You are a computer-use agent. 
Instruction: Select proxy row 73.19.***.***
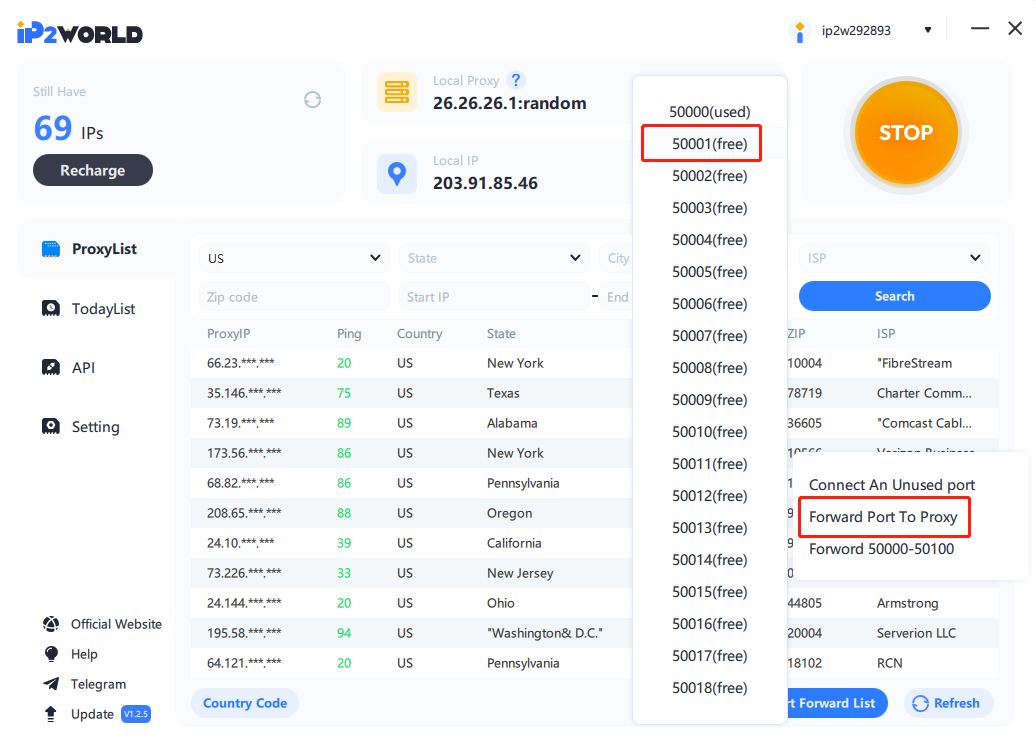click(412, 423)
